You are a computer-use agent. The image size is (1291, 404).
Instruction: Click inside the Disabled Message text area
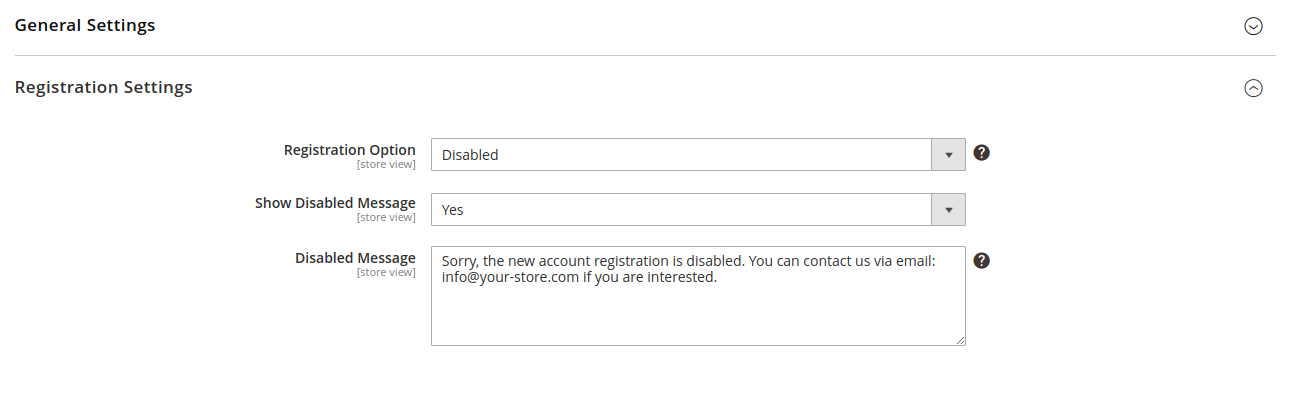click(x=697, y=315)
